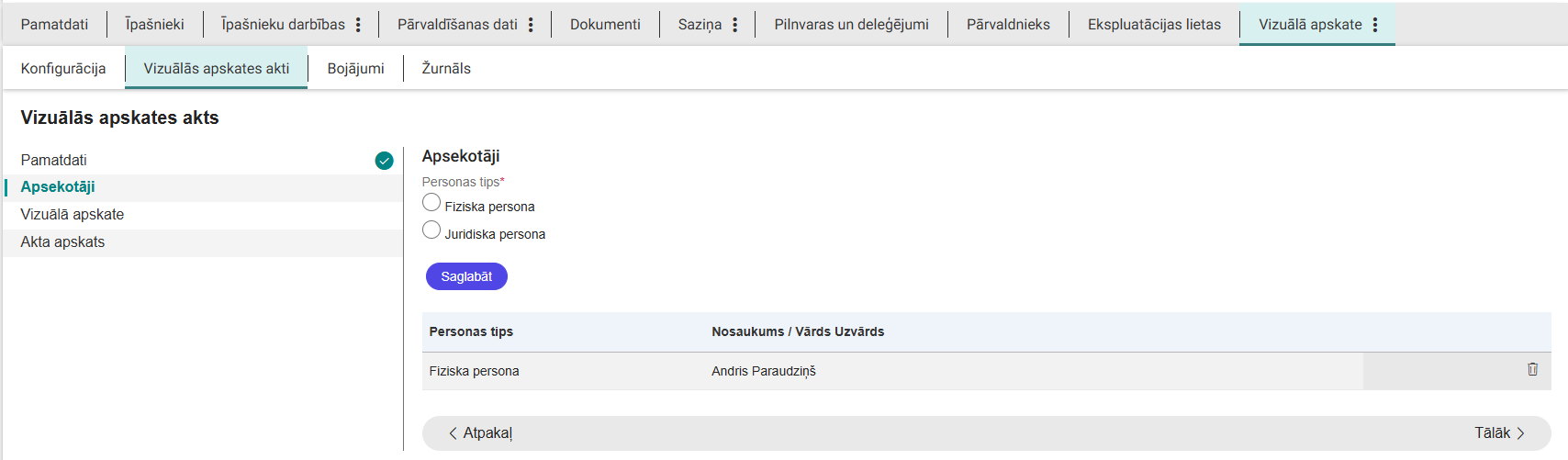
Task: Open the Konfigurācija sub-tab
Action: point(63,69)
